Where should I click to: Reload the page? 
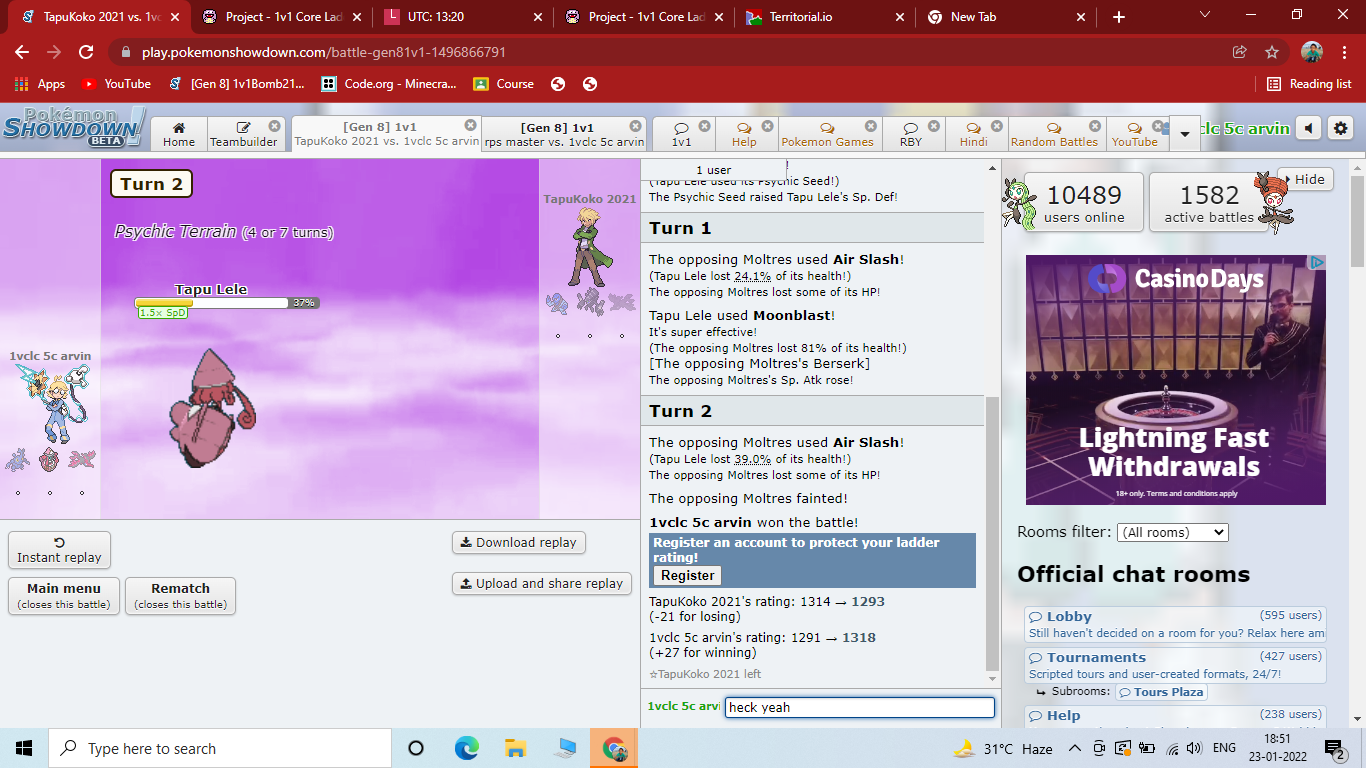pos(86,52)
